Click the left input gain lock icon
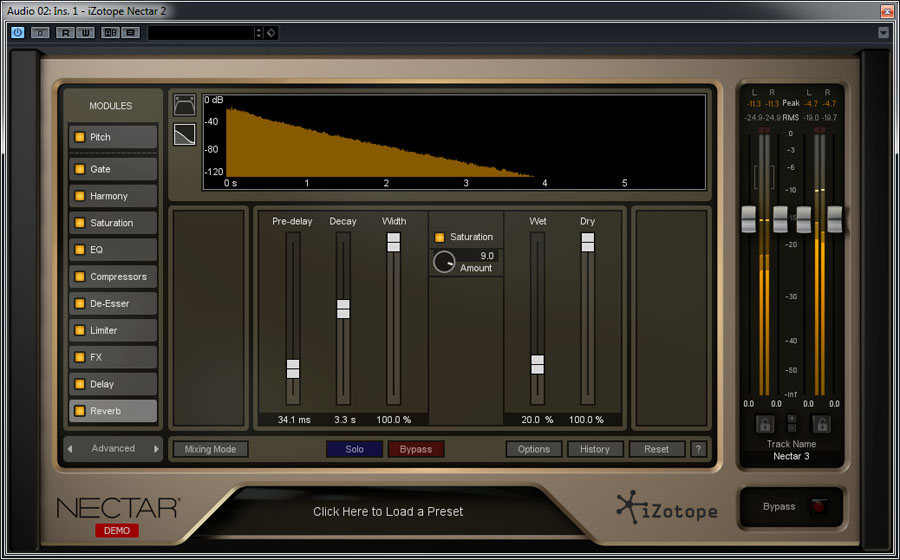 [764, 424]
